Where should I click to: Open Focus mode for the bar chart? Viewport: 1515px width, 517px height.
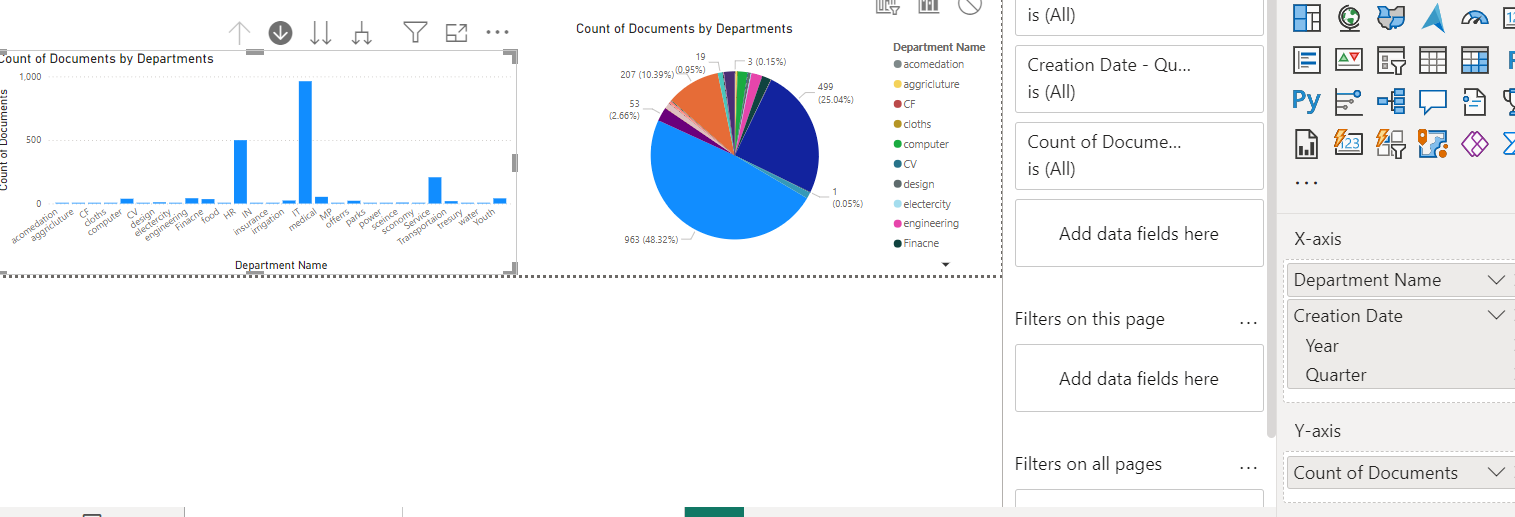(456, 33)
